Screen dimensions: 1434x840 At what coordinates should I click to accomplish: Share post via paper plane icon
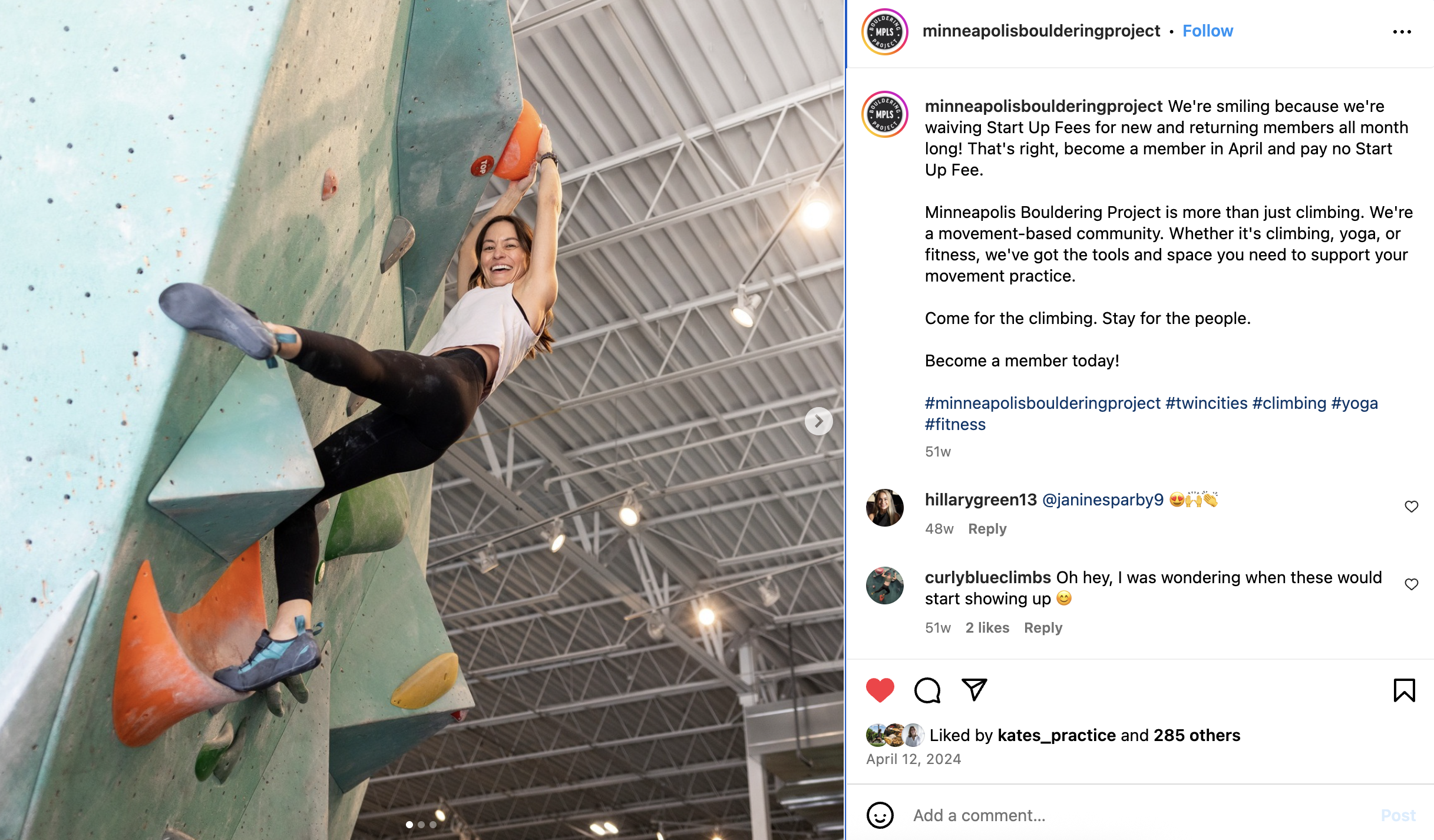click(x=974, y=690)
